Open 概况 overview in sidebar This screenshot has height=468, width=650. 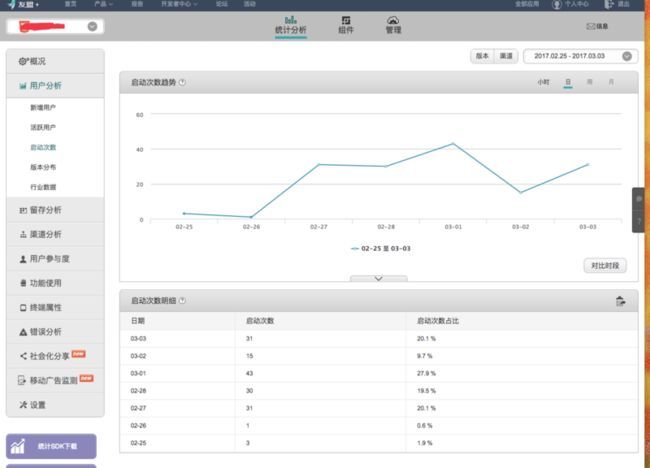[55, 61]
